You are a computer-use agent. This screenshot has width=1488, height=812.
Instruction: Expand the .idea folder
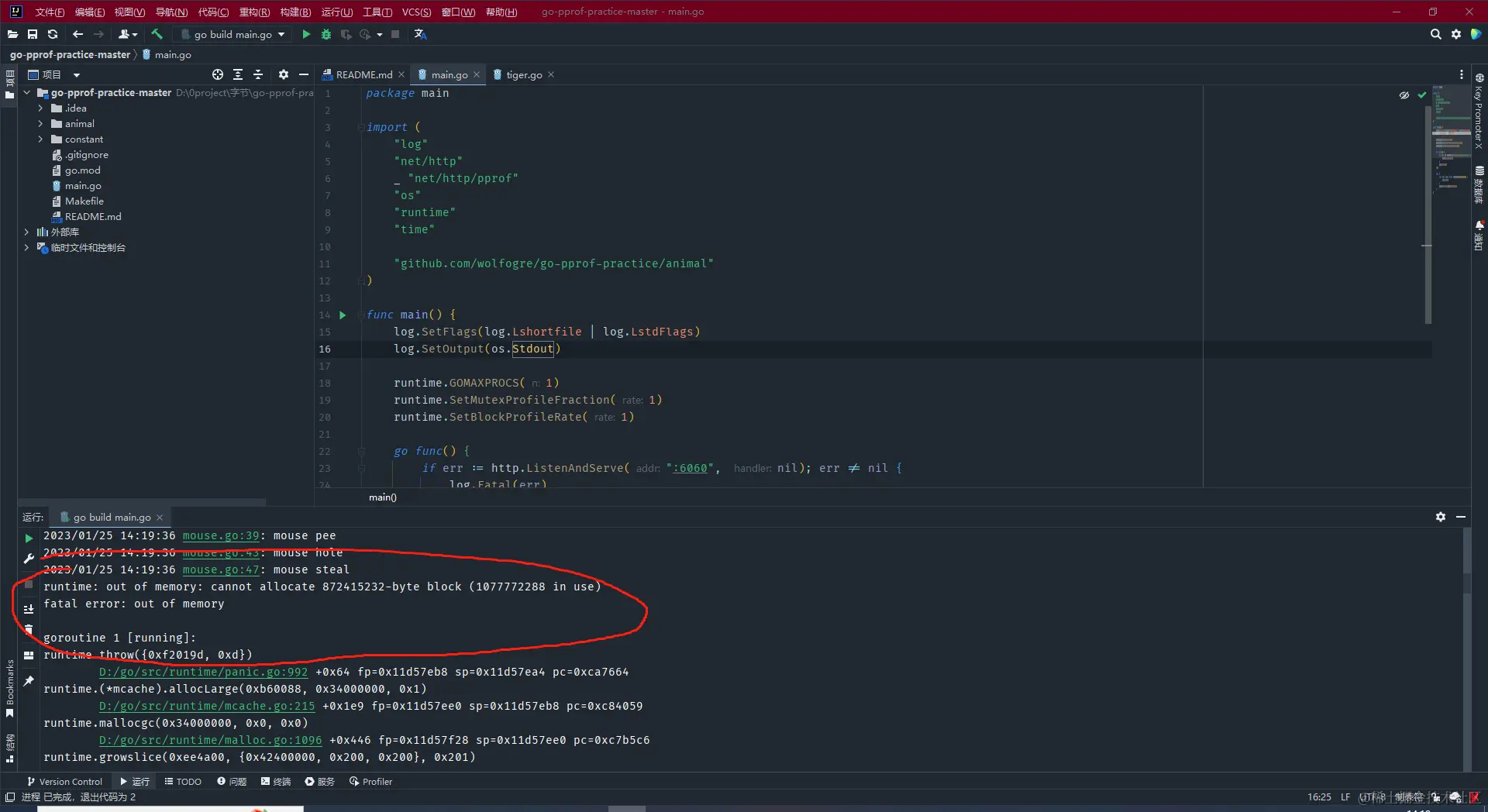(x=40, y=108)
